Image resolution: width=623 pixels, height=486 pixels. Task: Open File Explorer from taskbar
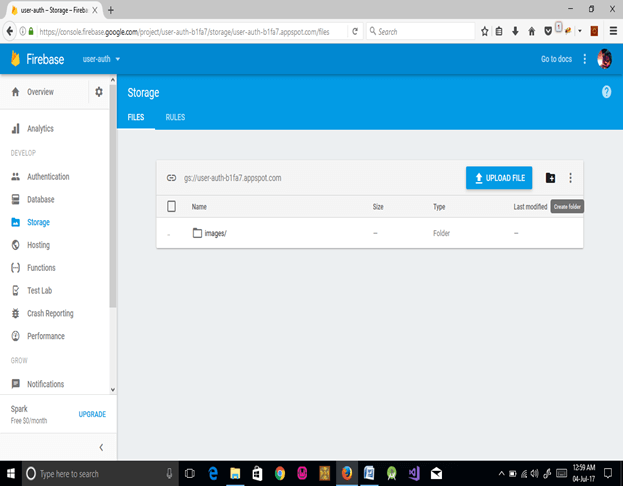coord(235,474)
